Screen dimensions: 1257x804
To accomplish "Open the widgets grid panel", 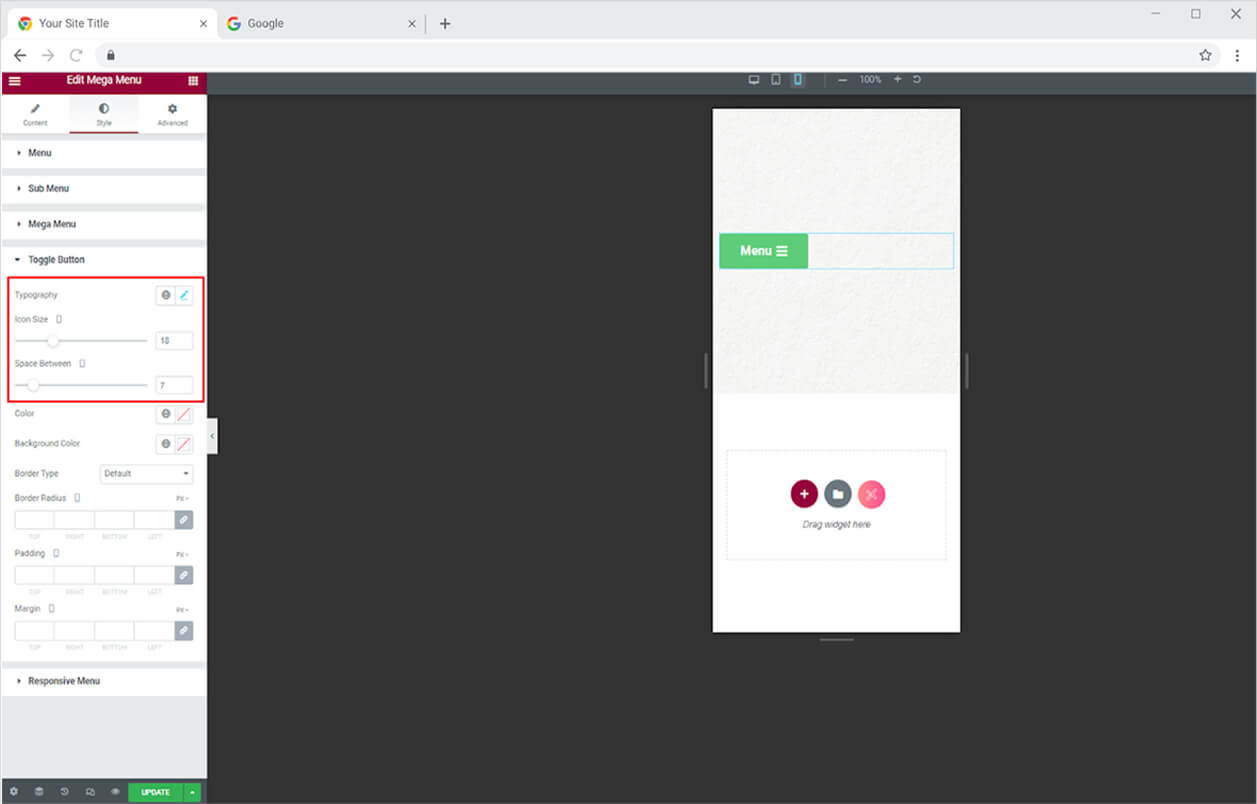I will tap(193, 81).
